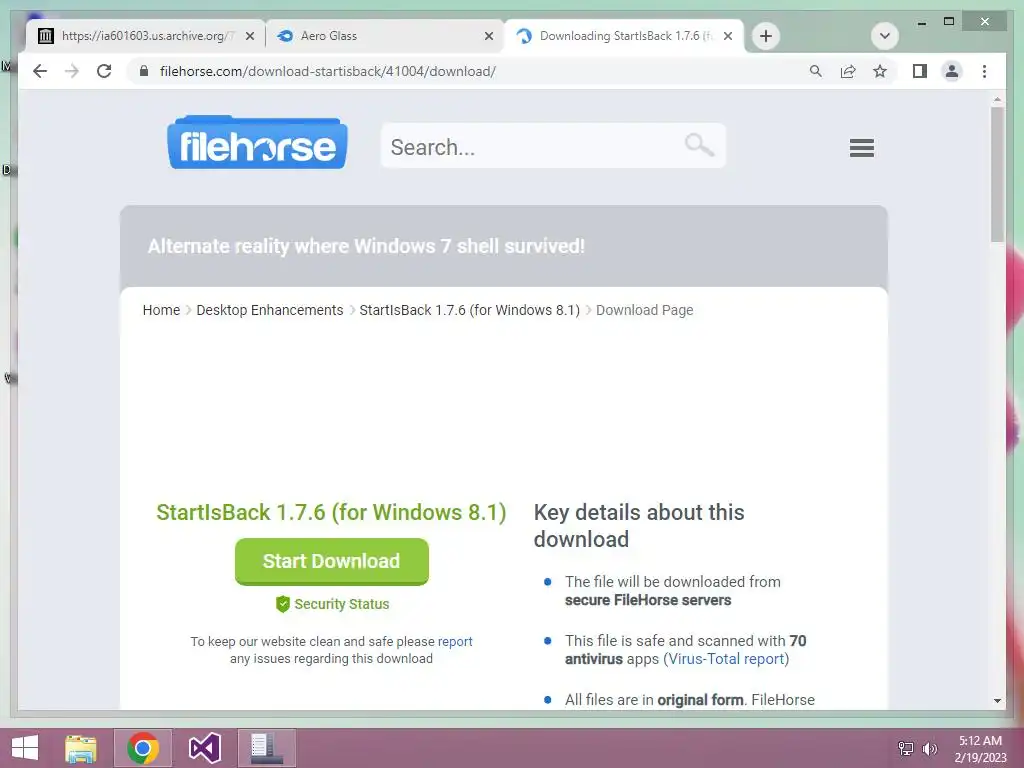Click the Start Download button
The height and width of the screenshot is (768, 1024).
pyautogui.click(x=332, y=561)
